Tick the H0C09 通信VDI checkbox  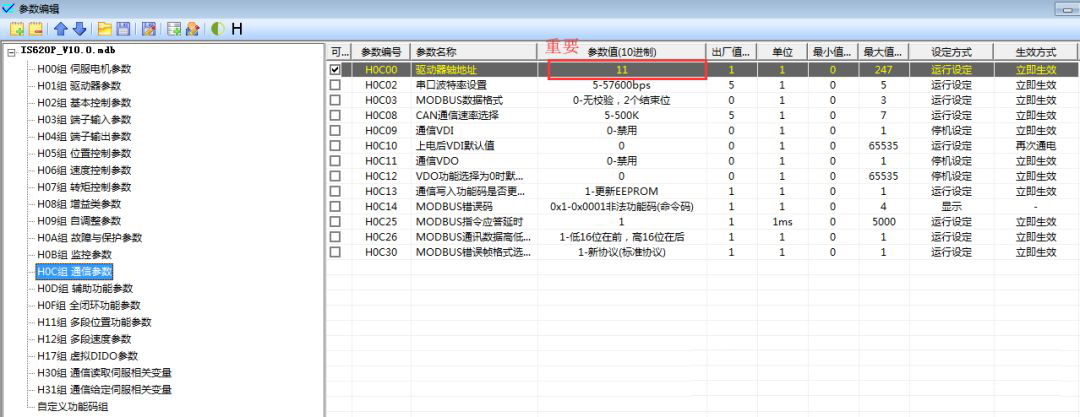tap(335, 130)
